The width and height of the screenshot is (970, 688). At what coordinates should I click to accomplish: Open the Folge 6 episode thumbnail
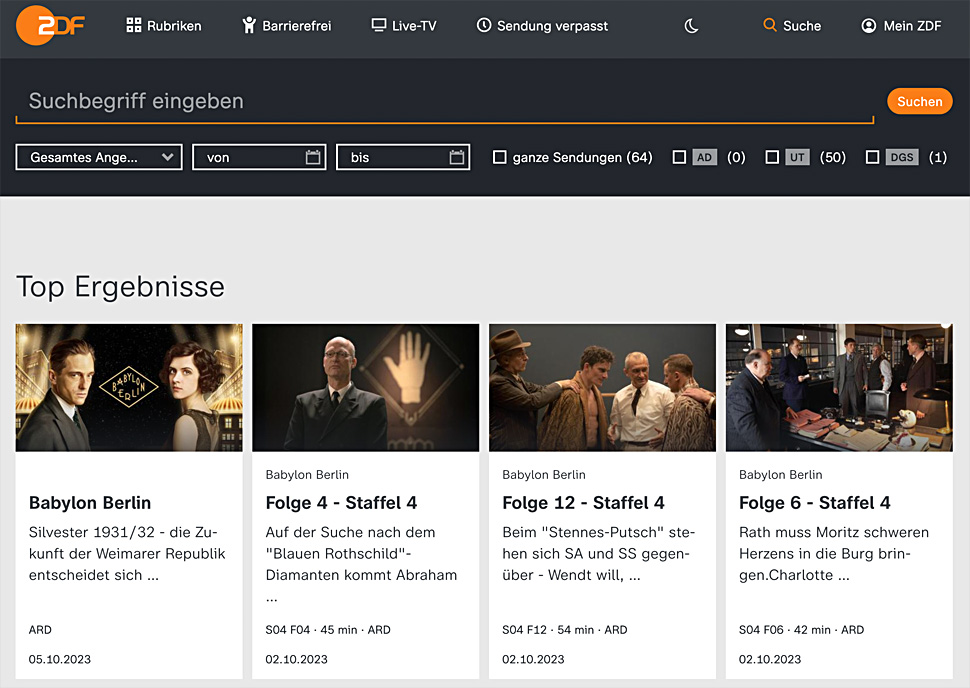839,387
